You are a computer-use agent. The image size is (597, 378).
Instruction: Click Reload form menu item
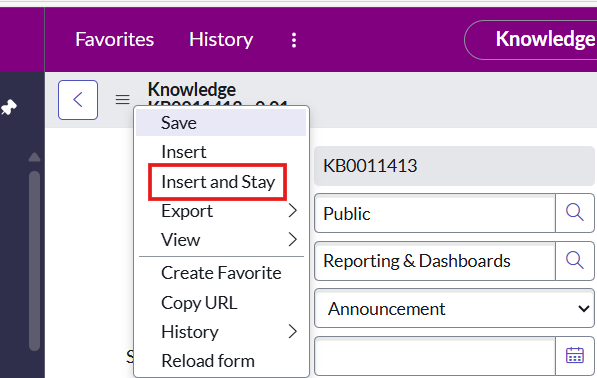click(x=221, y=361)
